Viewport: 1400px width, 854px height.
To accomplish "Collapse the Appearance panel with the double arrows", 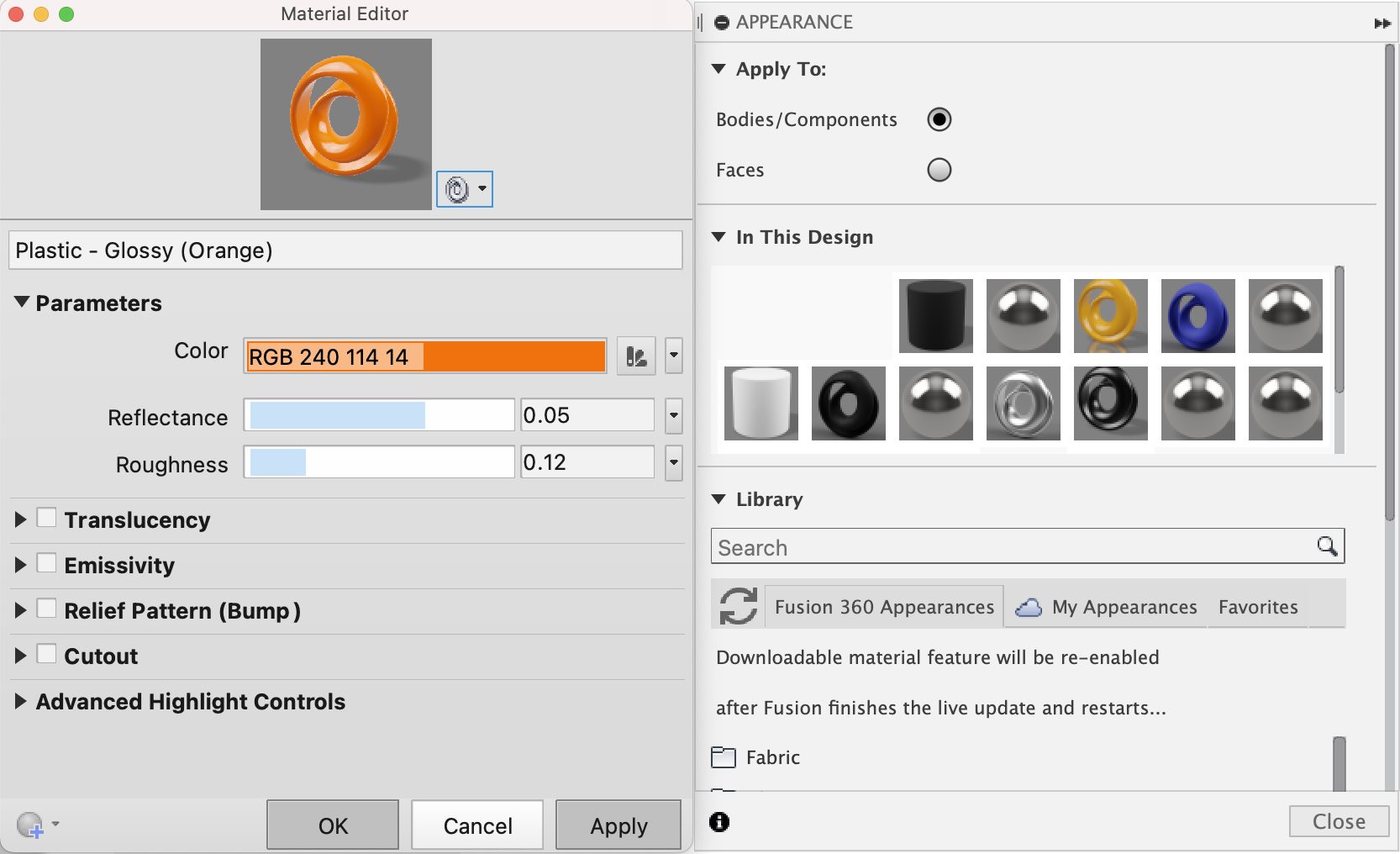I will point(1381,23).
